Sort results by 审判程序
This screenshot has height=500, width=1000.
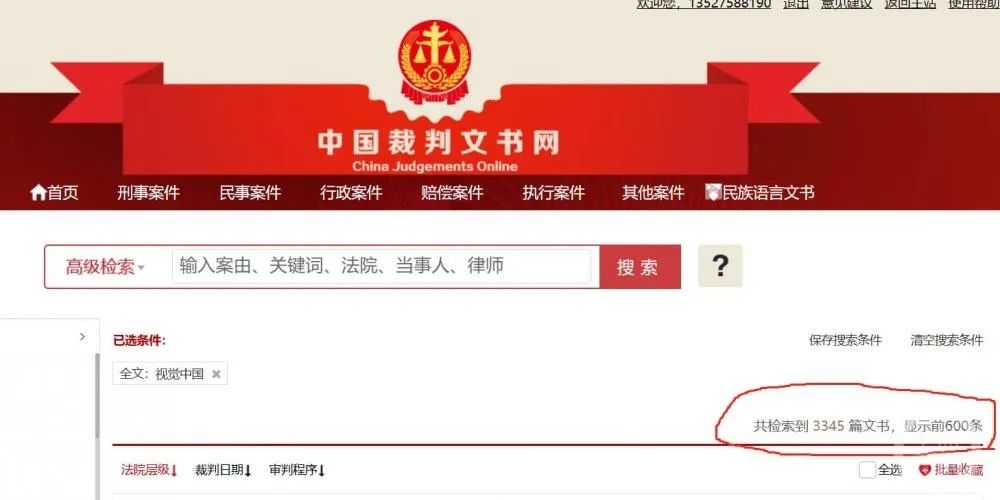297,471
